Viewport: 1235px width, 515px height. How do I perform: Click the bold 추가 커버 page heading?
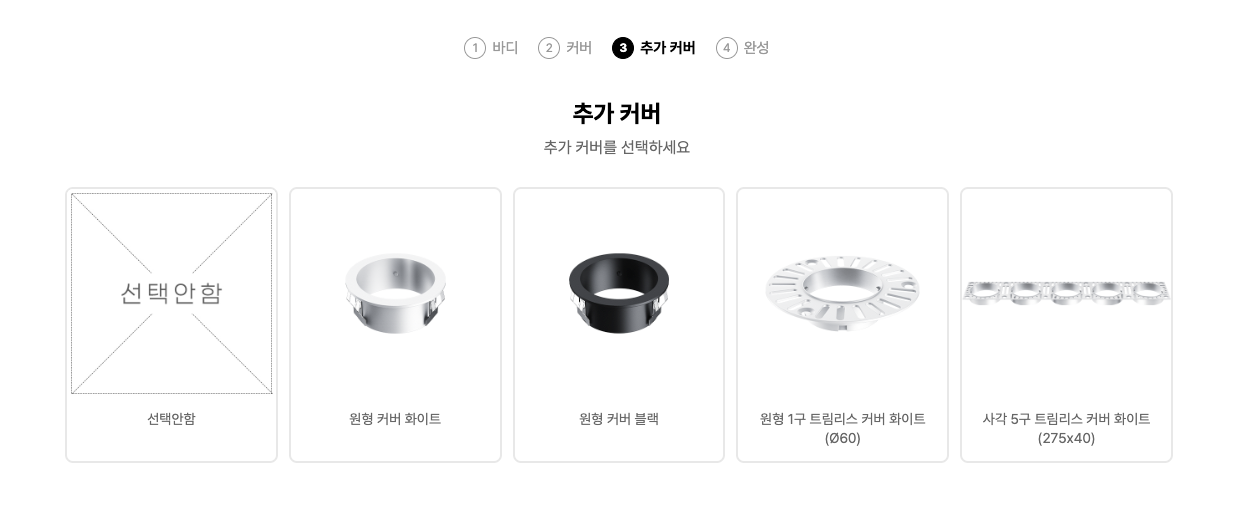point(617,113)
